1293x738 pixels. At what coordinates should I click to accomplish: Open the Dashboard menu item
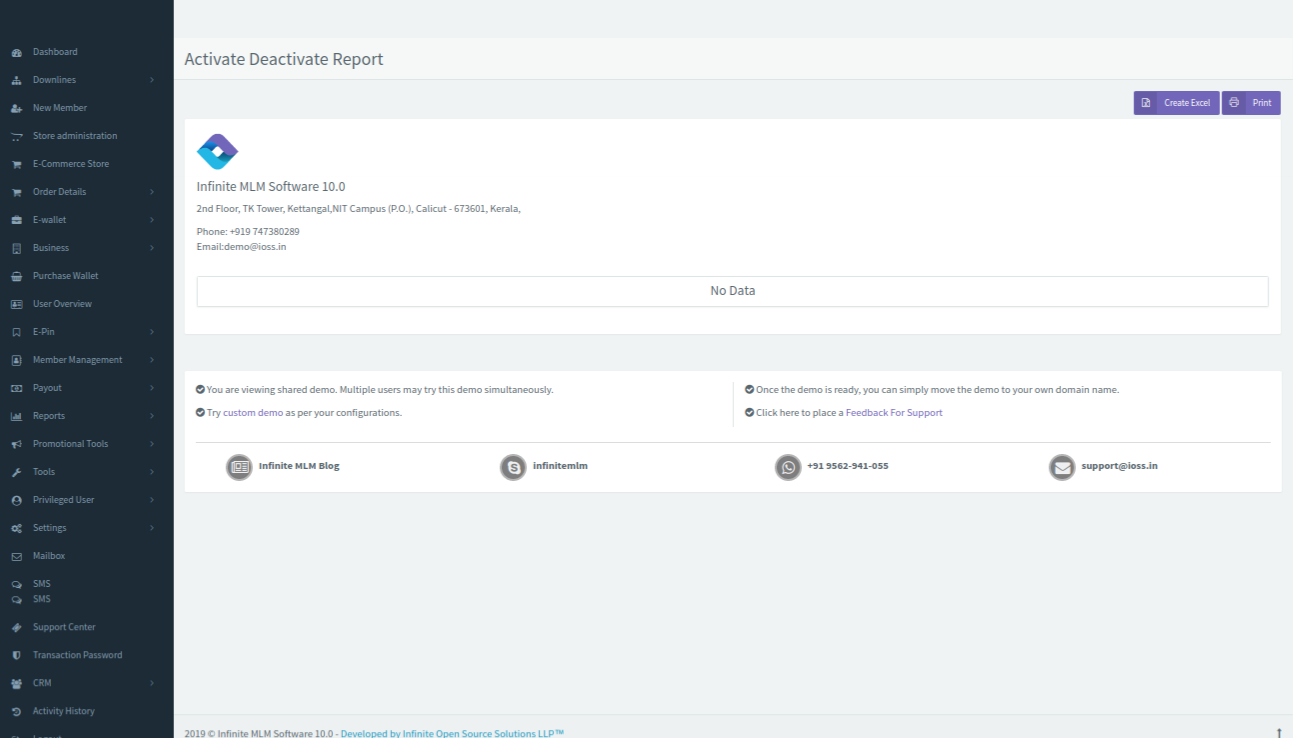coord(55,52)
